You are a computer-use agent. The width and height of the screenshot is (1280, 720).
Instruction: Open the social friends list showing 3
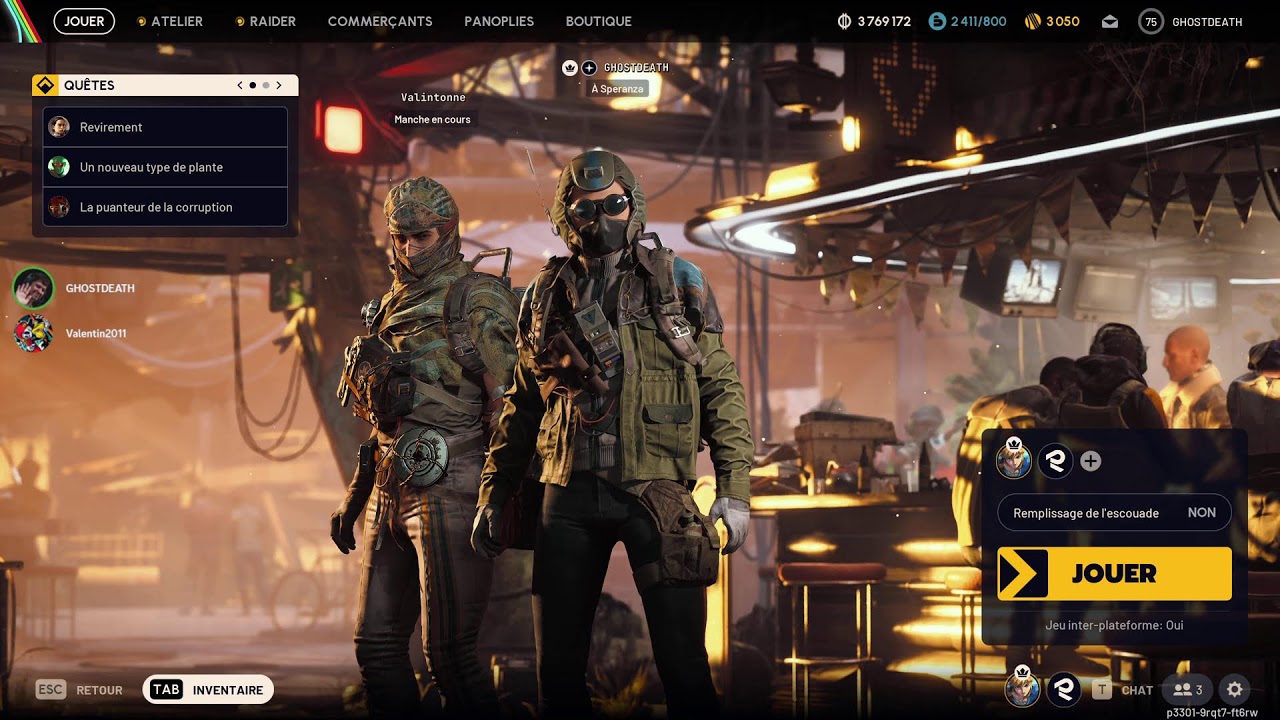[1187, 690]
